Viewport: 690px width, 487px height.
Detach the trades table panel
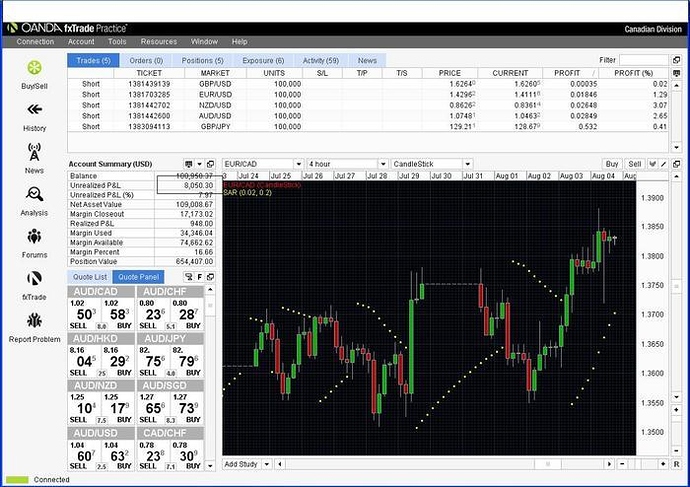[676, 60]
